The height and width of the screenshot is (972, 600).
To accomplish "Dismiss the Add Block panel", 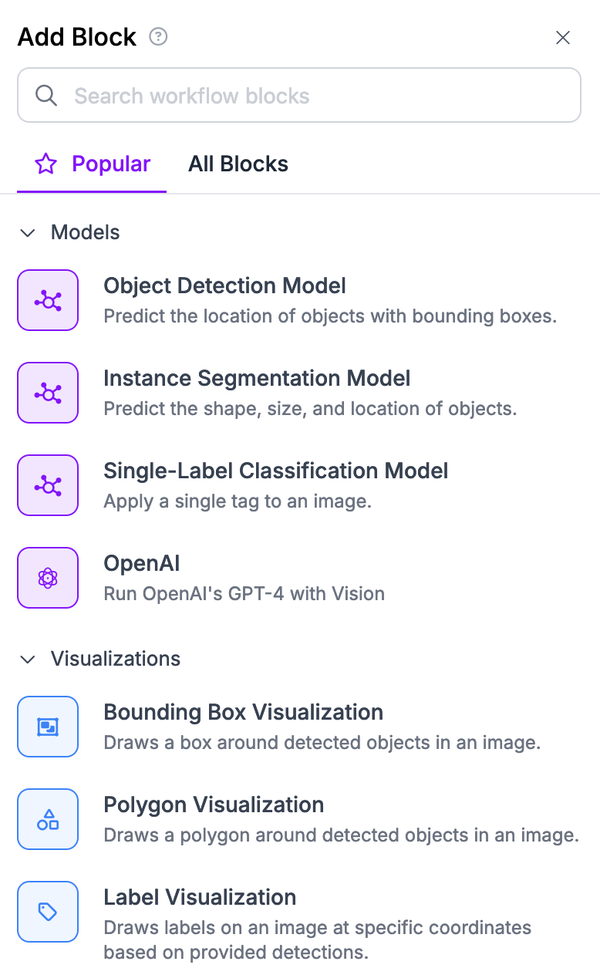I will (x=563, y=37).
